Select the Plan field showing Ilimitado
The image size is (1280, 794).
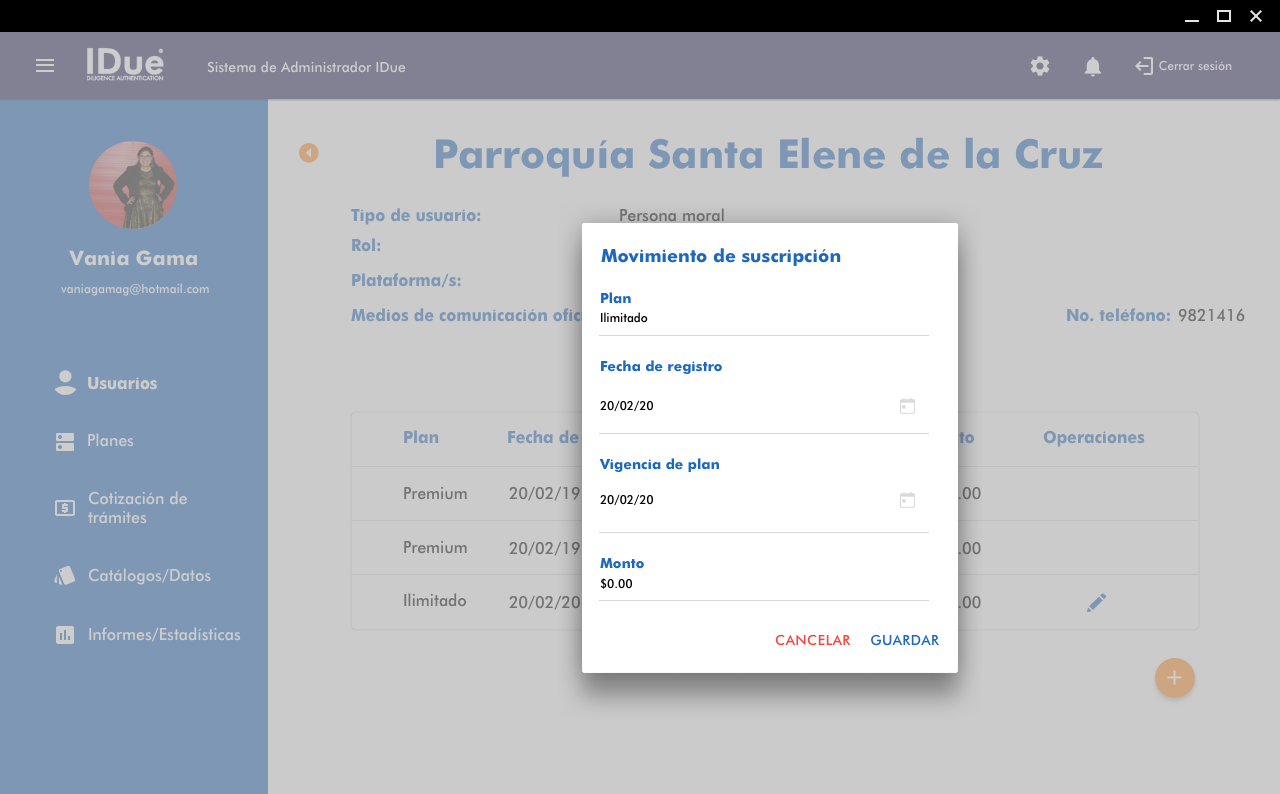tap(763, 319)
